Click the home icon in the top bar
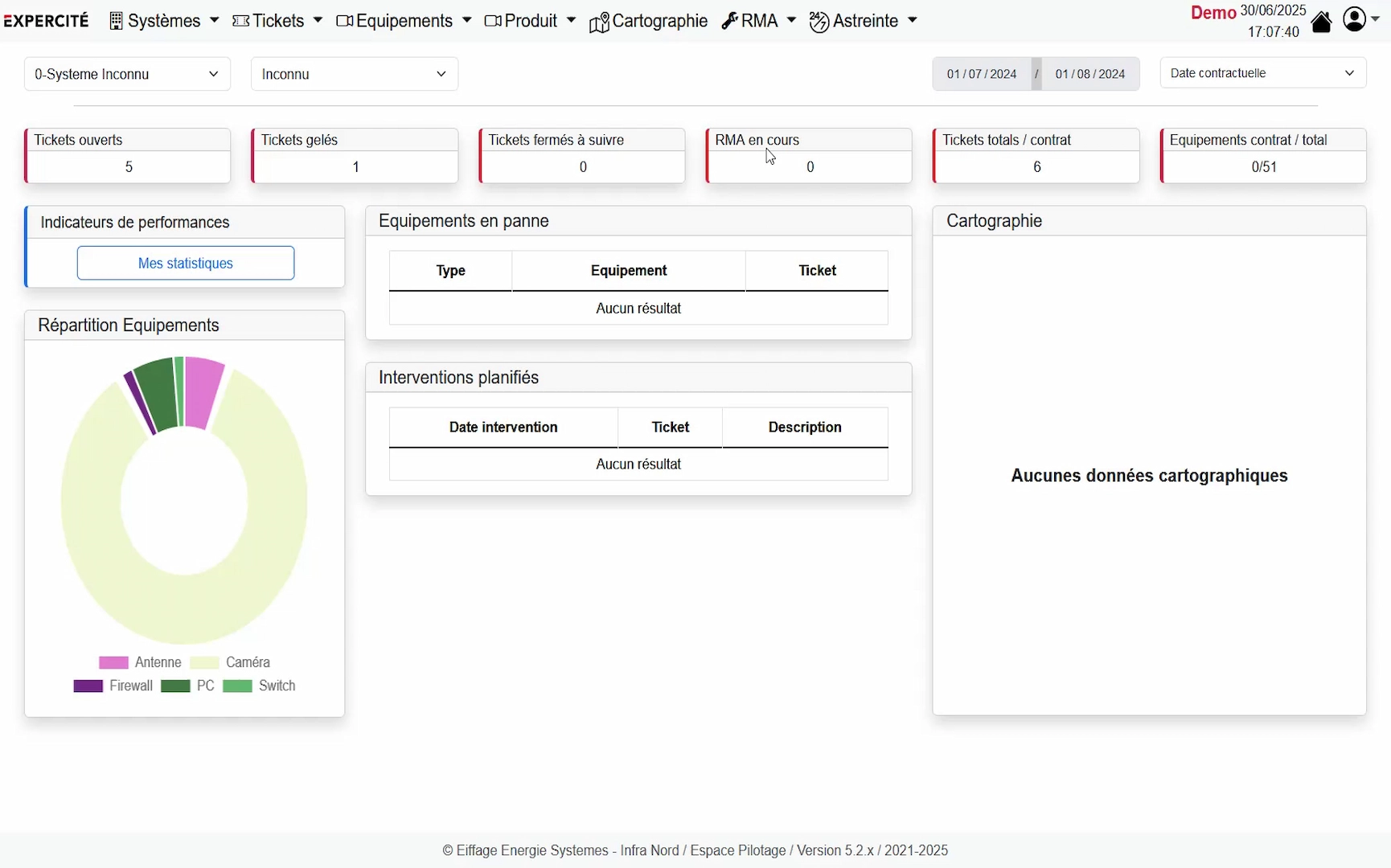The width and height of the screenshot is (1391, 868). [1321, 22]
